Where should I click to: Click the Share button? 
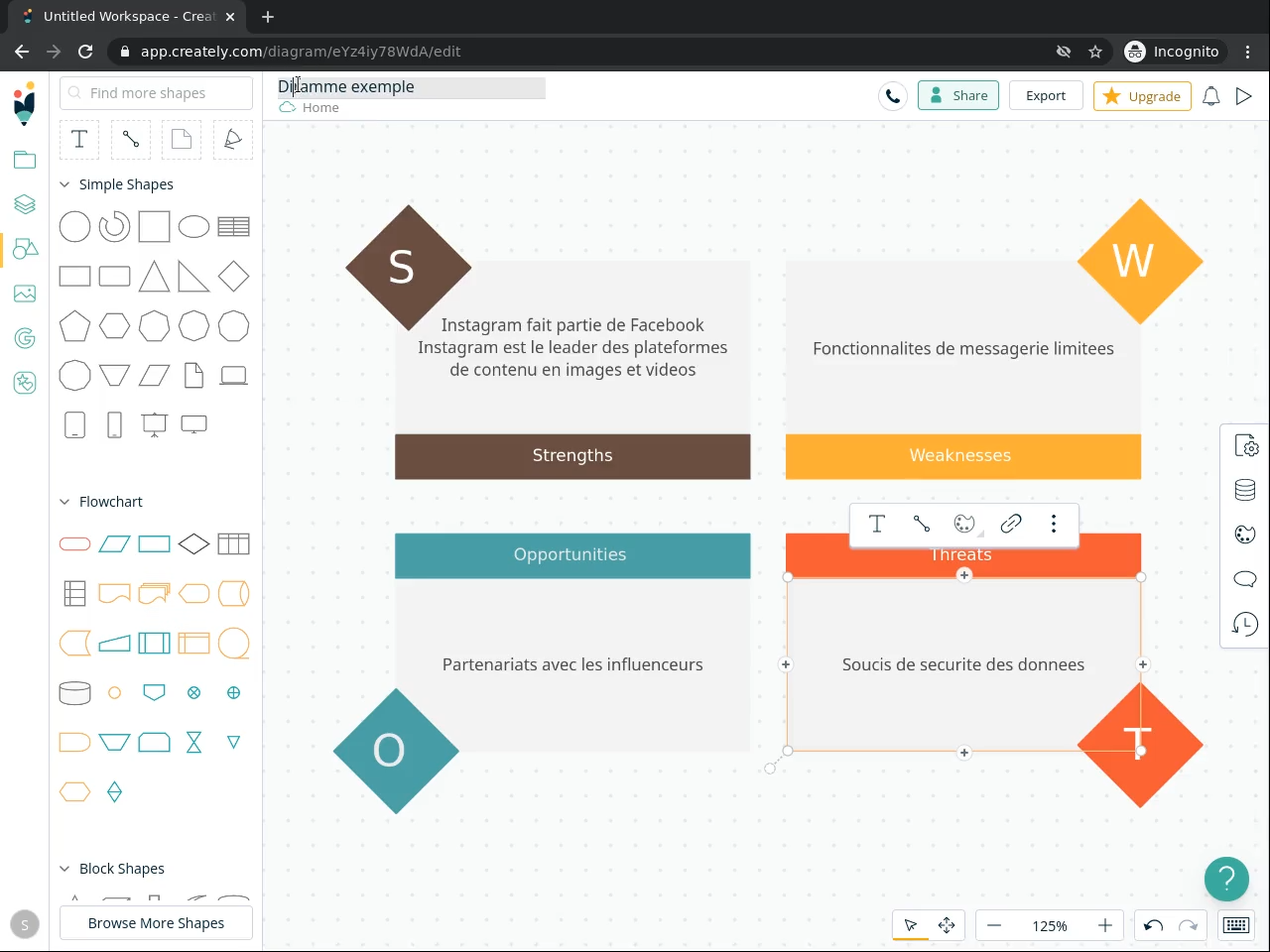click(958, 96)
